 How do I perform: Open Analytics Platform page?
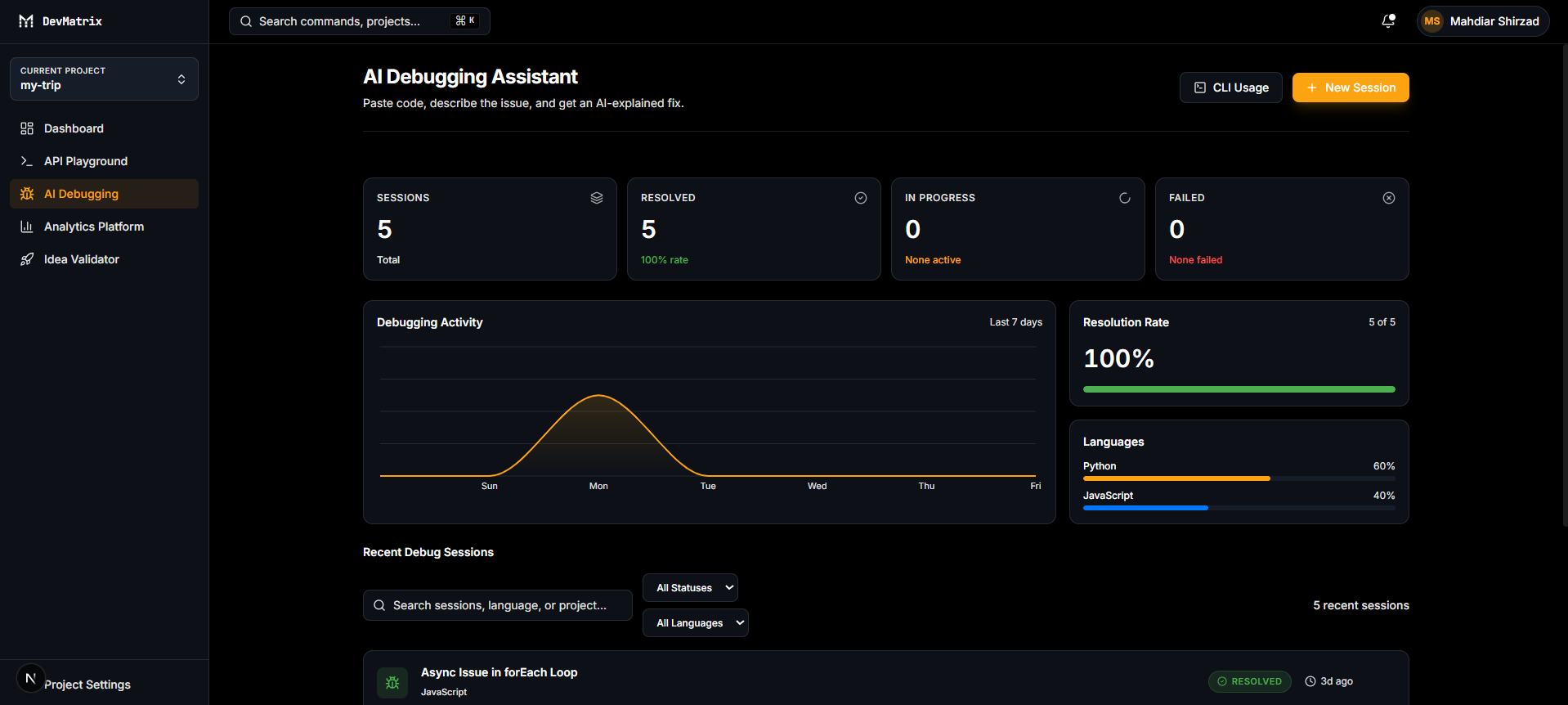[104, 227]
